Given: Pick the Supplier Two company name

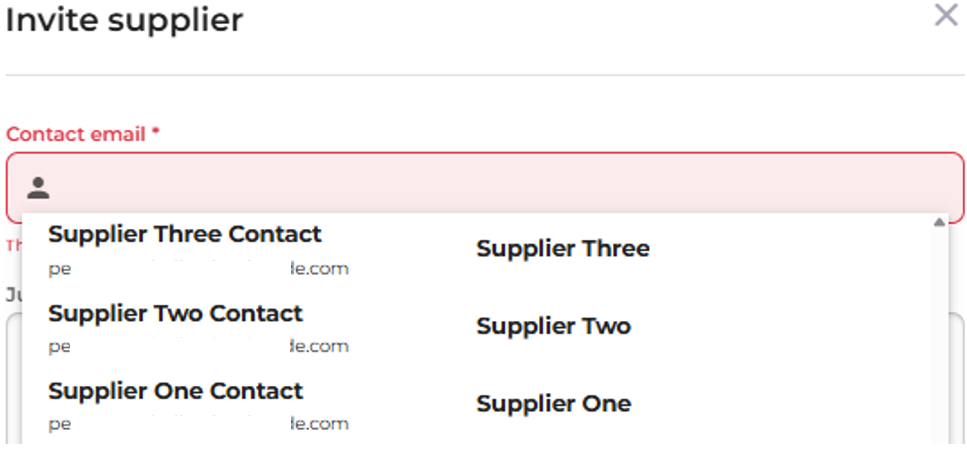Looking at the screenshot, I should click(x=553, y=327).
